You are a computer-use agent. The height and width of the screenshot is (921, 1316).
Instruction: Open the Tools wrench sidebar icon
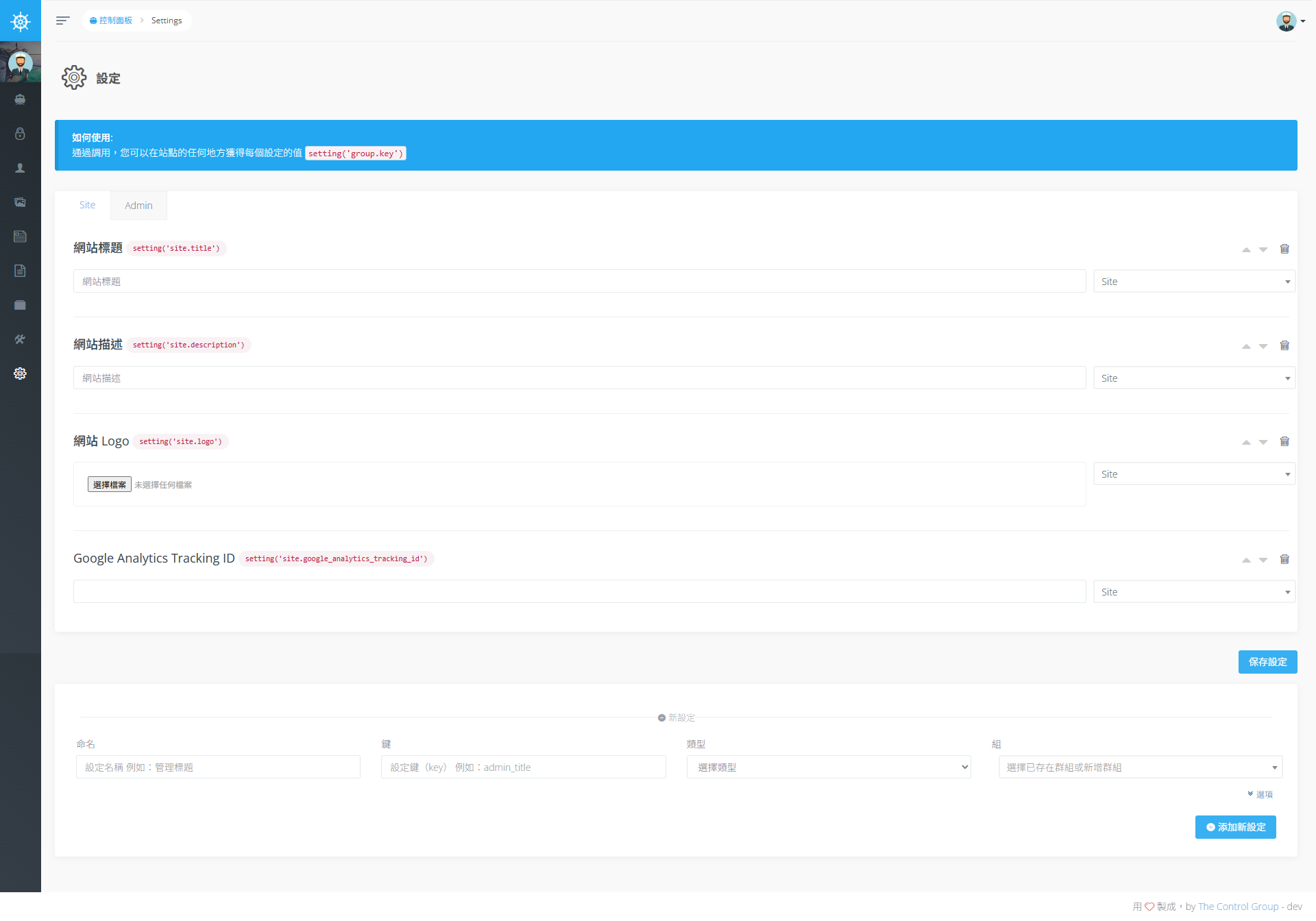[20, 339]
